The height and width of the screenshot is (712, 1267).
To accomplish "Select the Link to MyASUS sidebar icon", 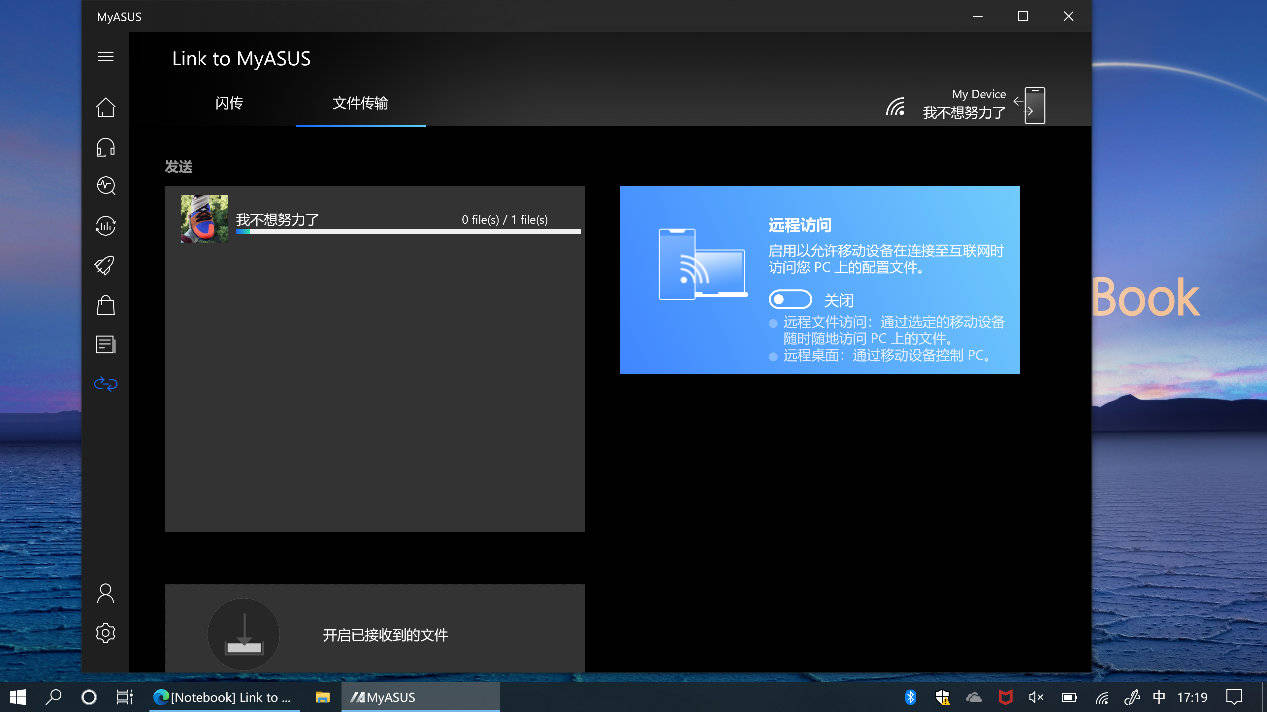I will tap(105, 384).
